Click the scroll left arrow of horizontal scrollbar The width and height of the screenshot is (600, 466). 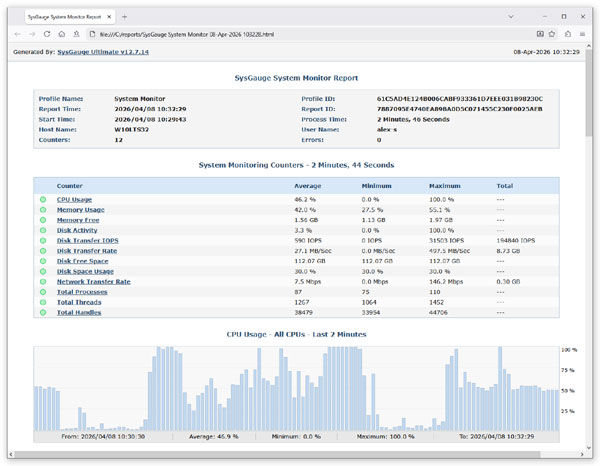(x=11, y=455)
